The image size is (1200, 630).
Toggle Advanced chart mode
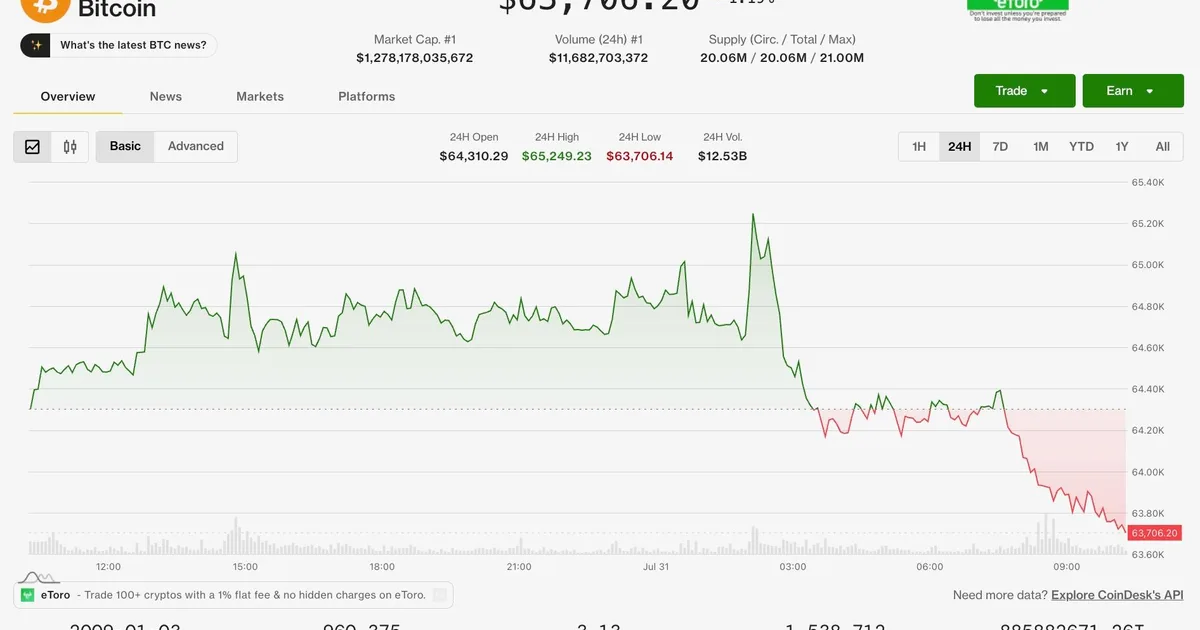coord(196,146)
